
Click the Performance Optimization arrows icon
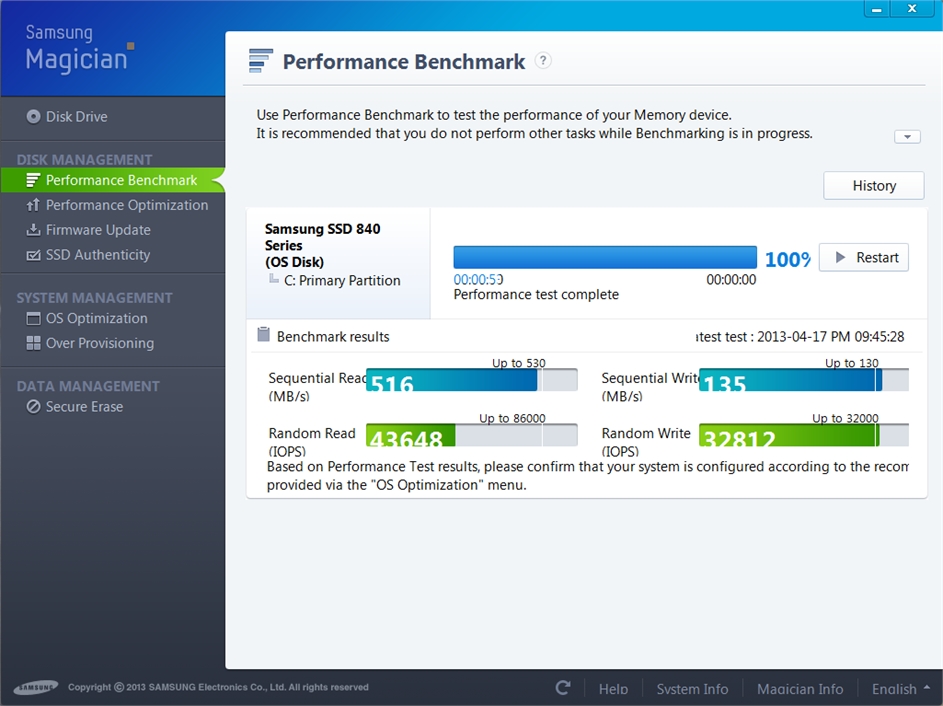[x=33, y=205]
